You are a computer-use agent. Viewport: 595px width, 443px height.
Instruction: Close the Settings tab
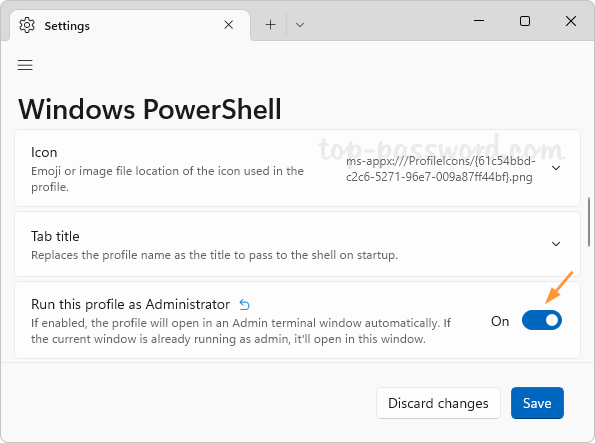pyautogui.click(x=228, y=25)
